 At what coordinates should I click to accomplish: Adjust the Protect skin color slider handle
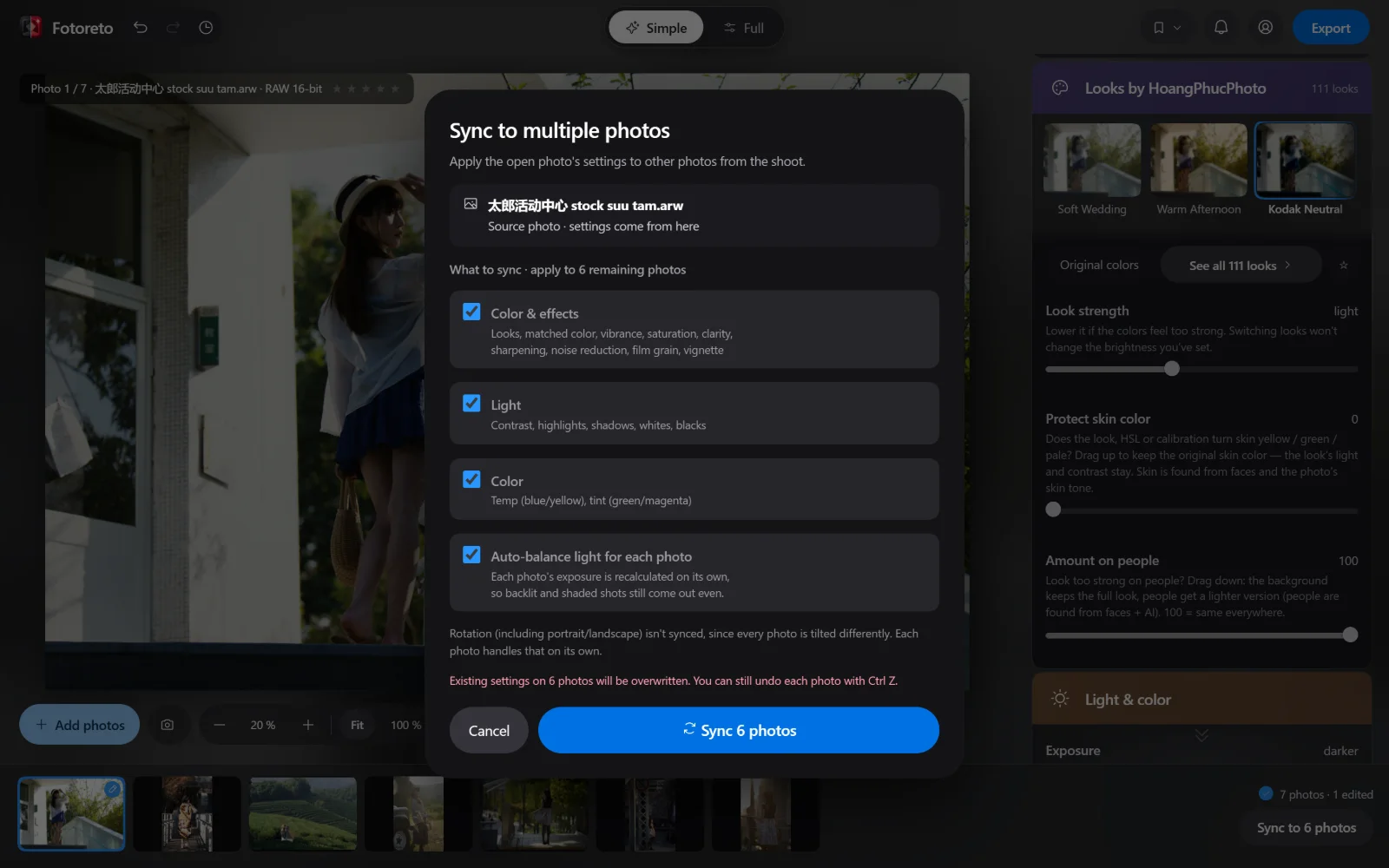tap(1053, 510)
